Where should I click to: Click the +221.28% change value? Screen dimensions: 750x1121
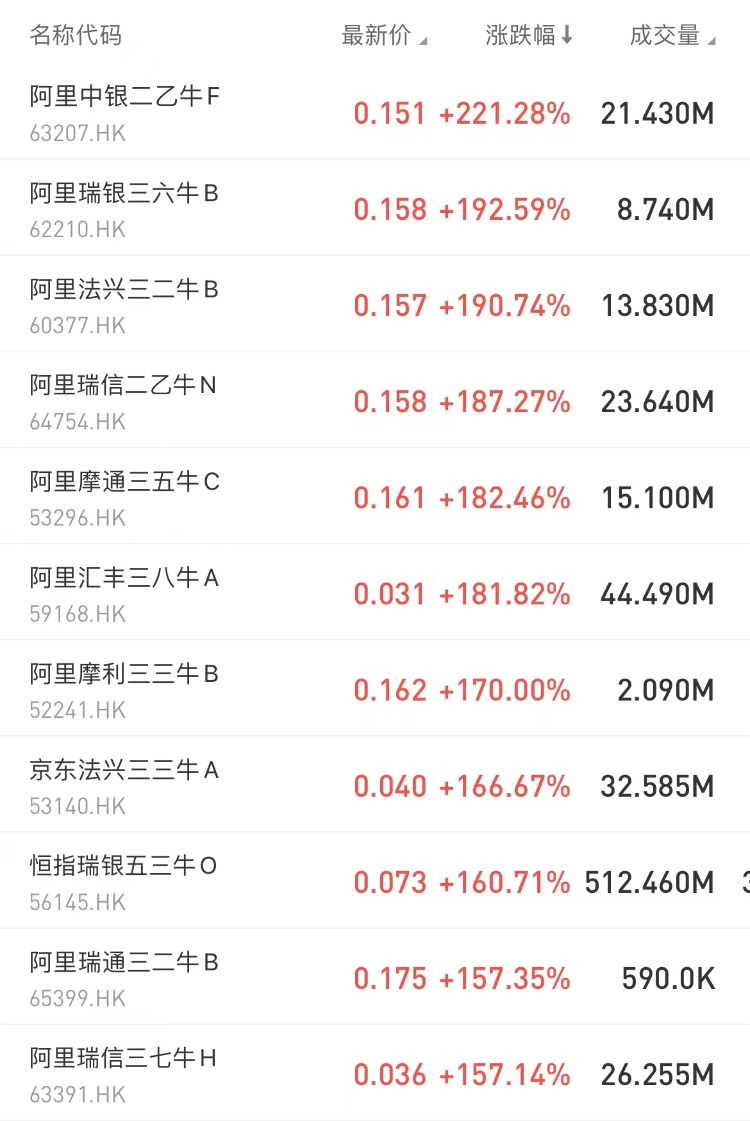tap(505, 114)
